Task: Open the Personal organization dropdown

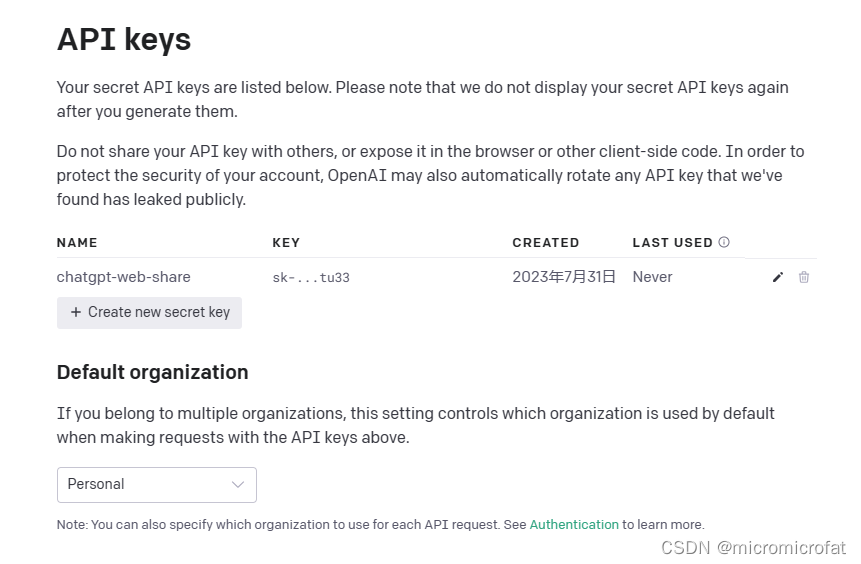Action: [156, 485]
